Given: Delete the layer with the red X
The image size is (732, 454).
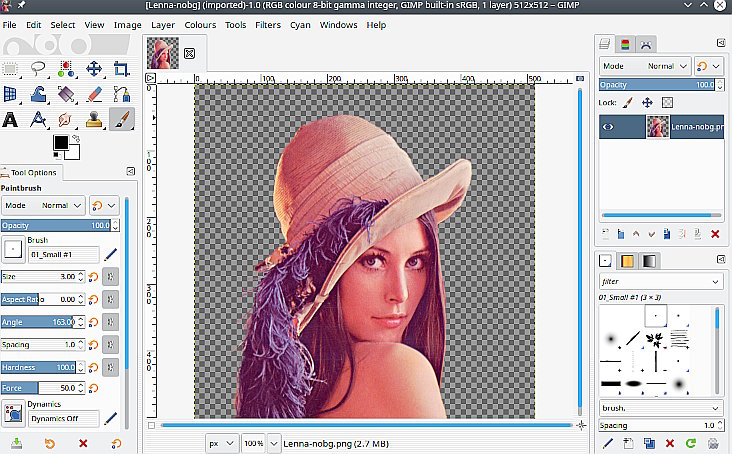Looking at the screenshot, I should 715,234.
